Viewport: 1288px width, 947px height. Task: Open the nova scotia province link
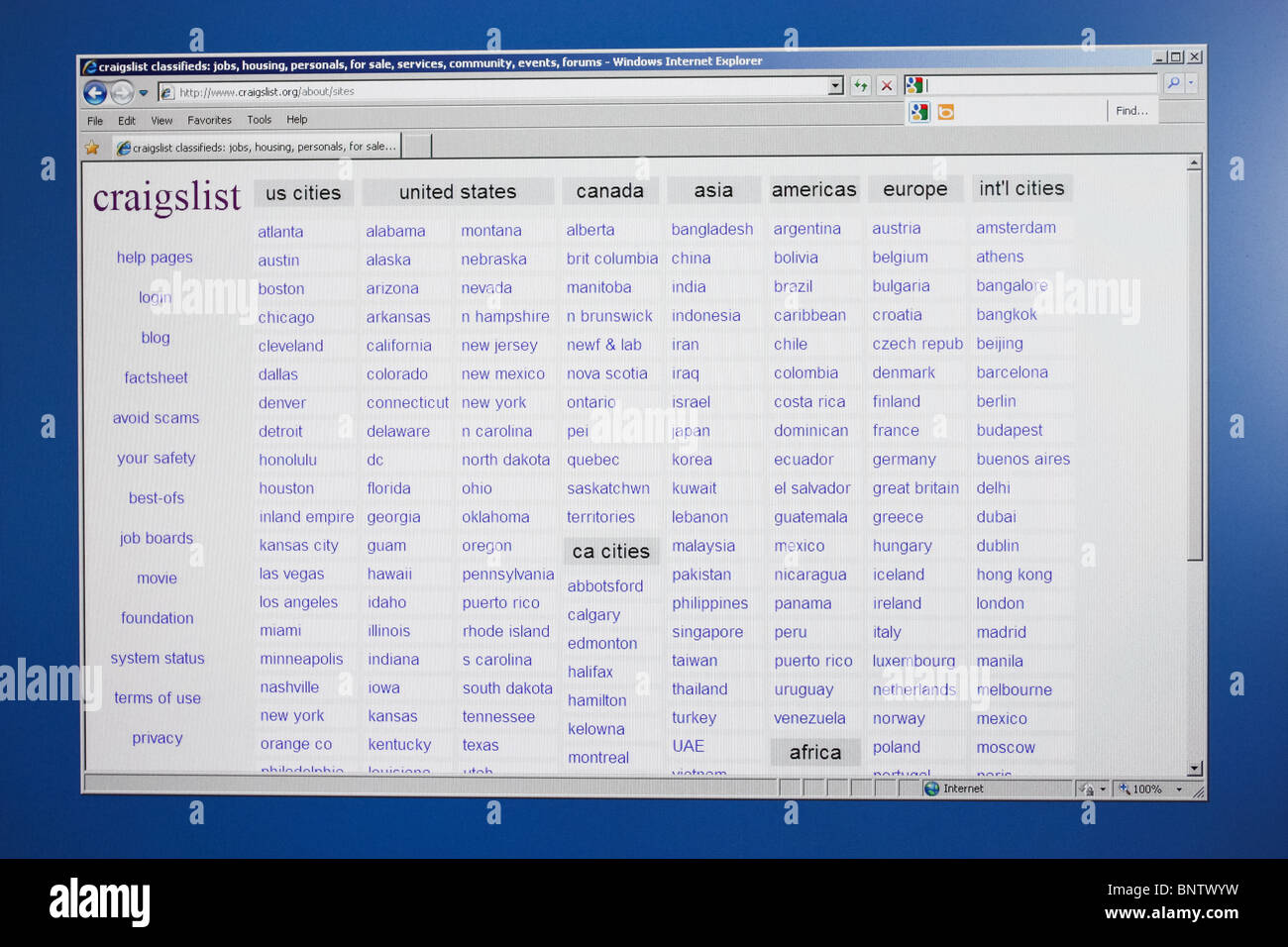pos(607,373)
